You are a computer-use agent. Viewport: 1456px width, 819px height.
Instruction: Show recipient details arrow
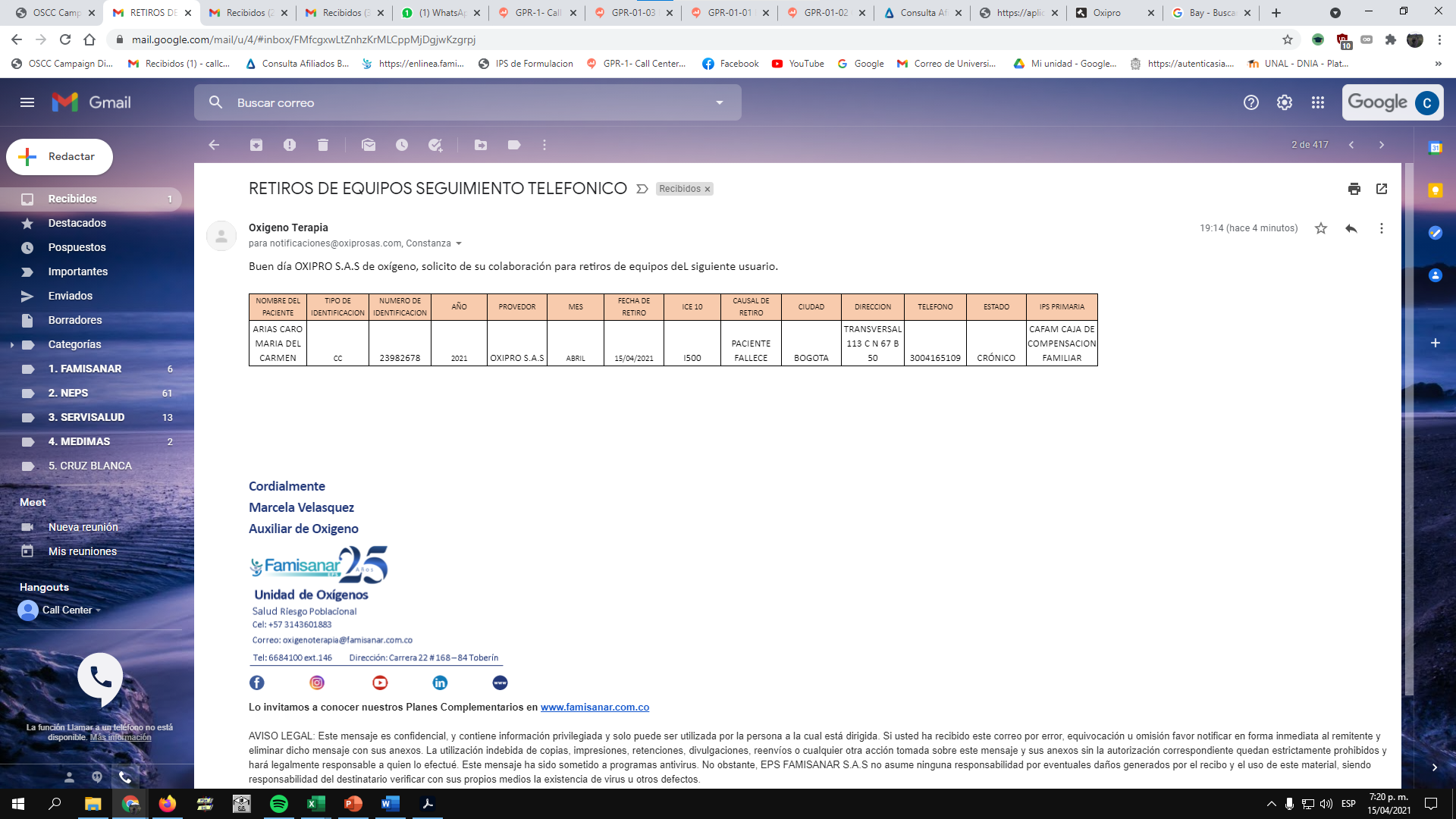[459, 243]
